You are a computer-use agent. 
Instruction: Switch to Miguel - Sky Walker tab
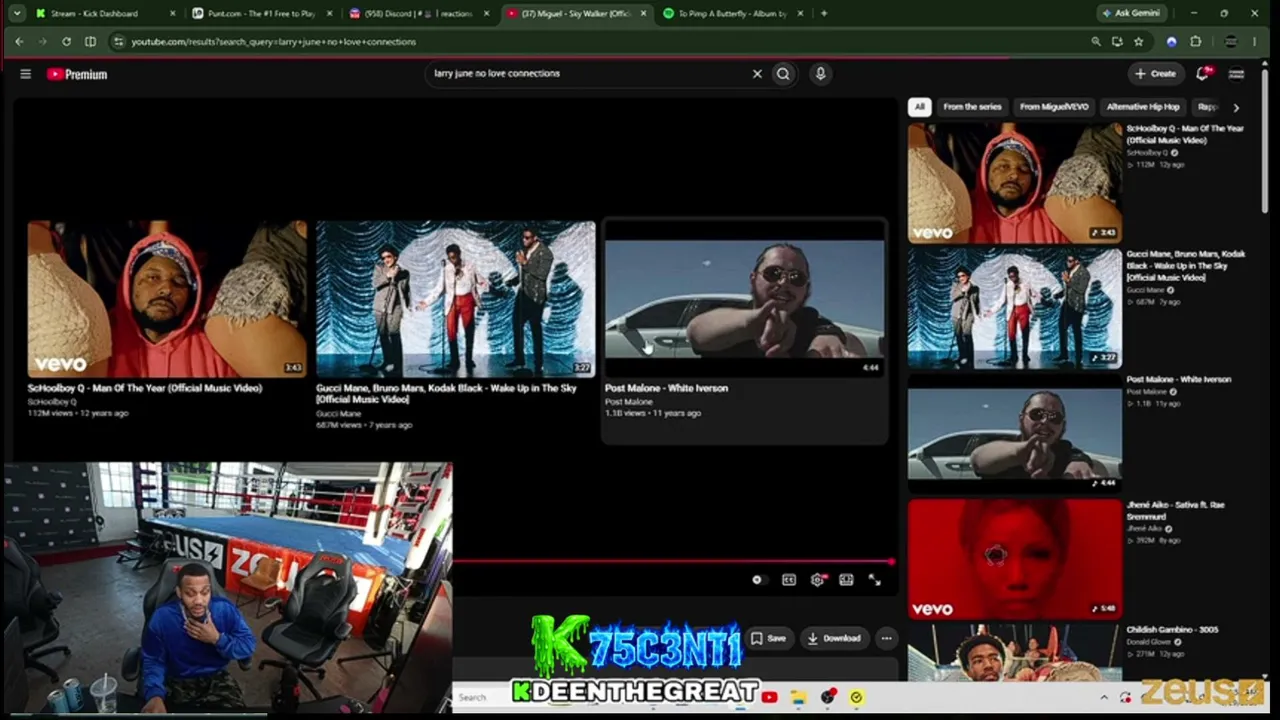coord(577,13)
